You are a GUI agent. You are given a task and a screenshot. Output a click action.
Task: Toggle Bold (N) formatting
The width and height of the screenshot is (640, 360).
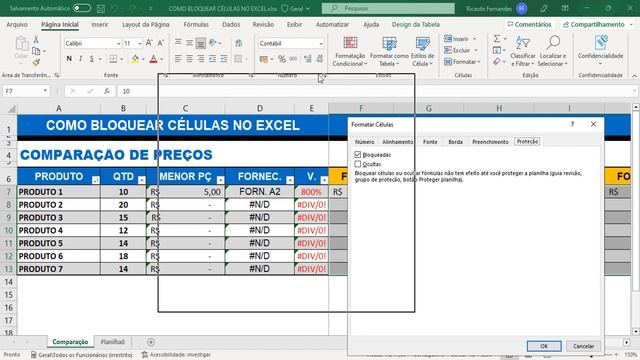click(x=69, y=59)
